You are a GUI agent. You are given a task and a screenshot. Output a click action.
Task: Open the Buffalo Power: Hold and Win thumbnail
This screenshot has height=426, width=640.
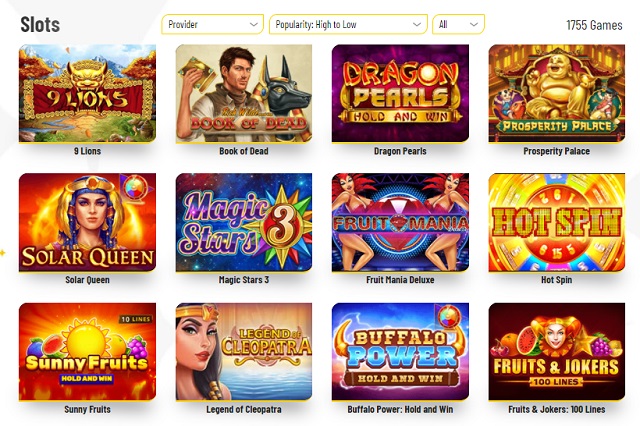pos(400,352)
